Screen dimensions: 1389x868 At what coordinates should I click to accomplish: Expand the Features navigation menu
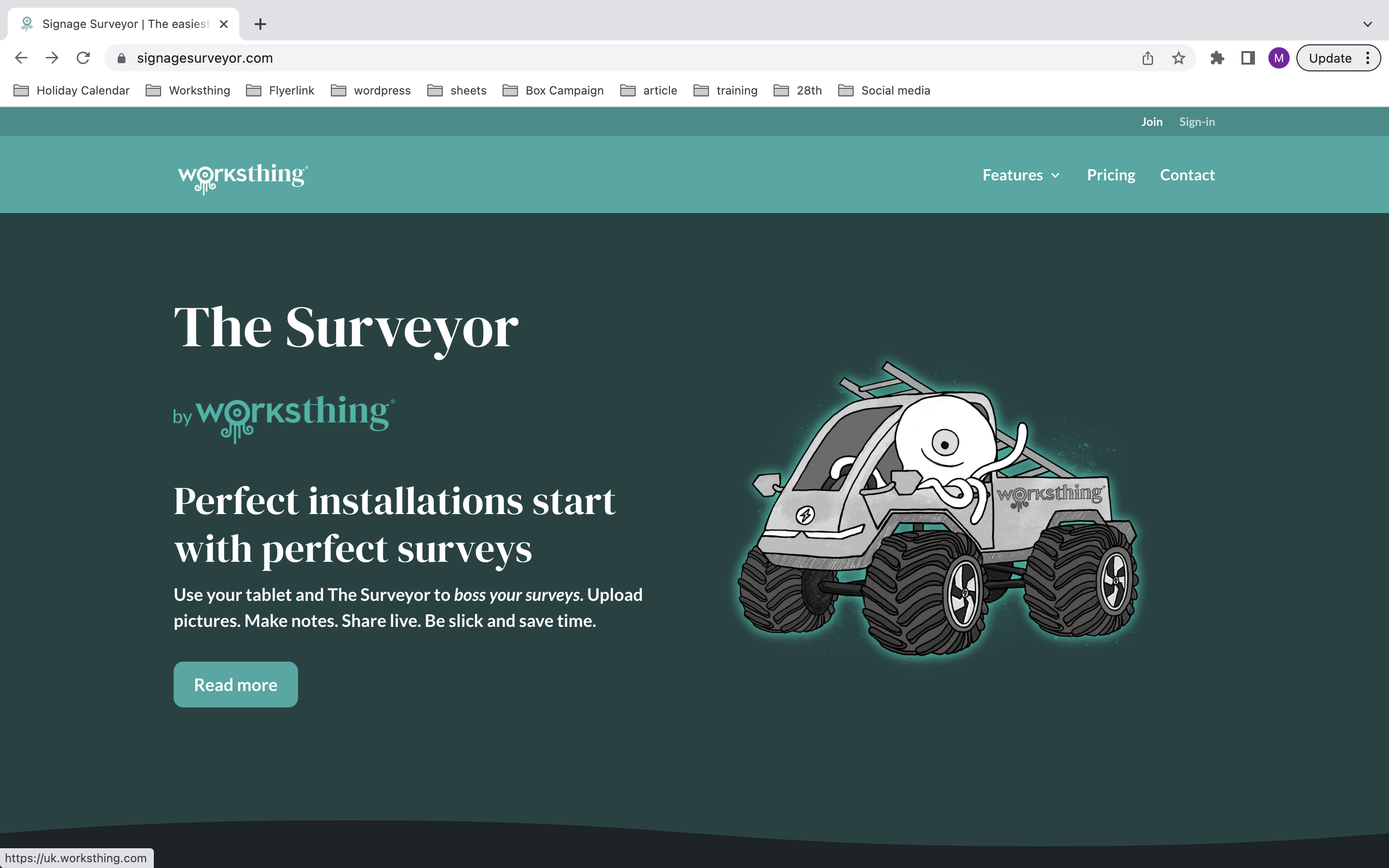coord(1021,175)
